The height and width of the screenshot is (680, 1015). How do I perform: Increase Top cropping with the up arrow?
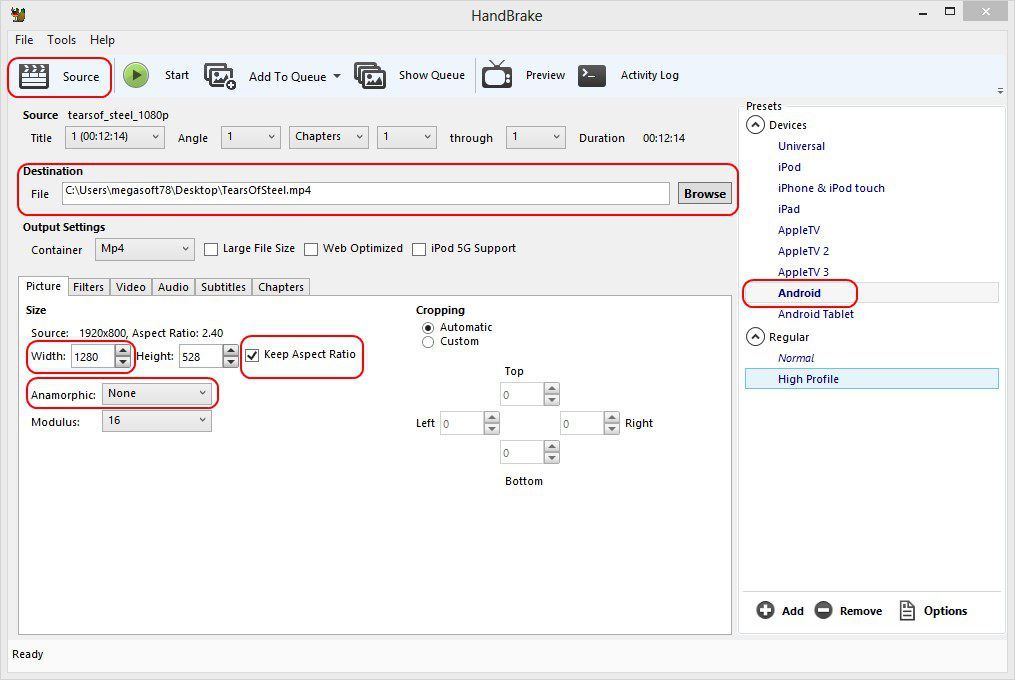click(x=552, y=389)
